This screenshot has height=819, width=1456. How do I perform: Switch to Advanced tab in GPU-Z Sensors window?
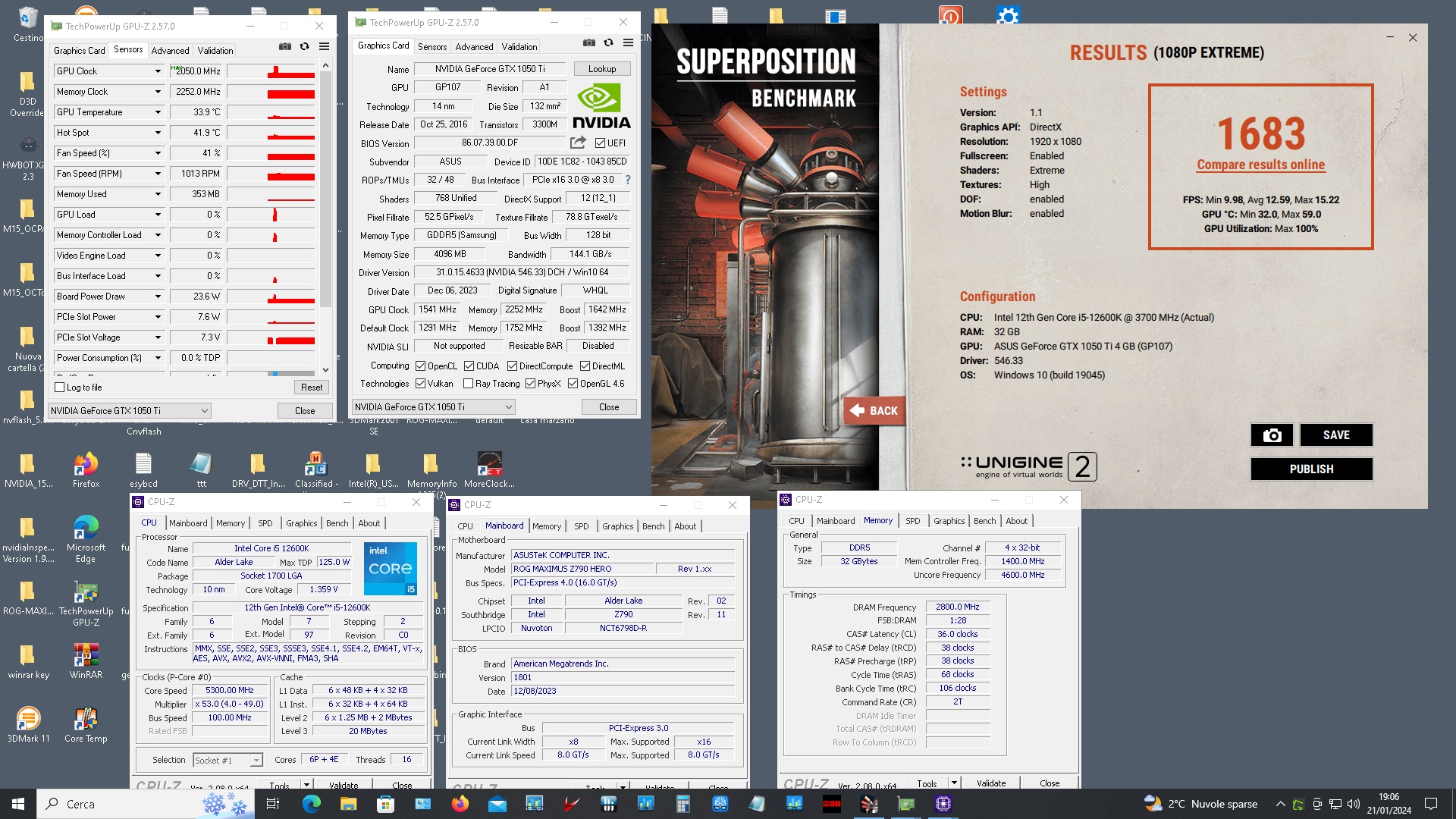point(170,51)
